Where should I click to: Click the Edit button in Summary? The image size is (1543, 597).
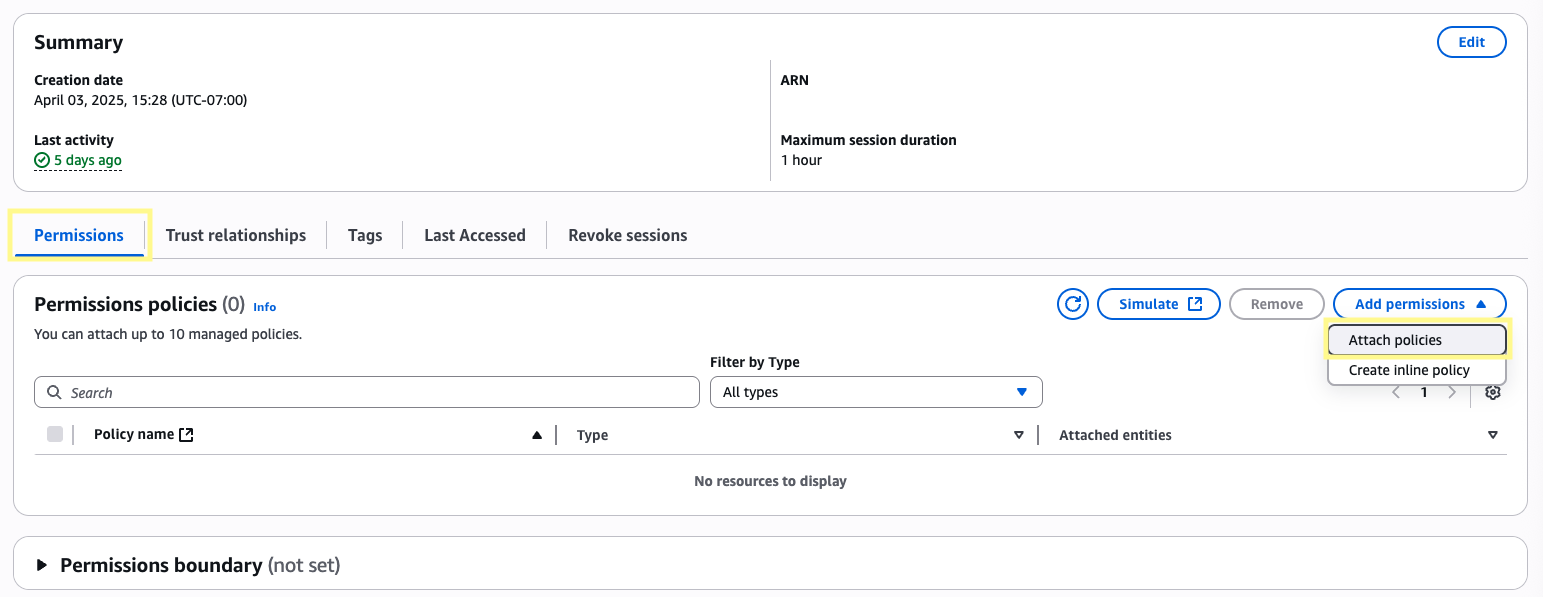[1471, 42]
